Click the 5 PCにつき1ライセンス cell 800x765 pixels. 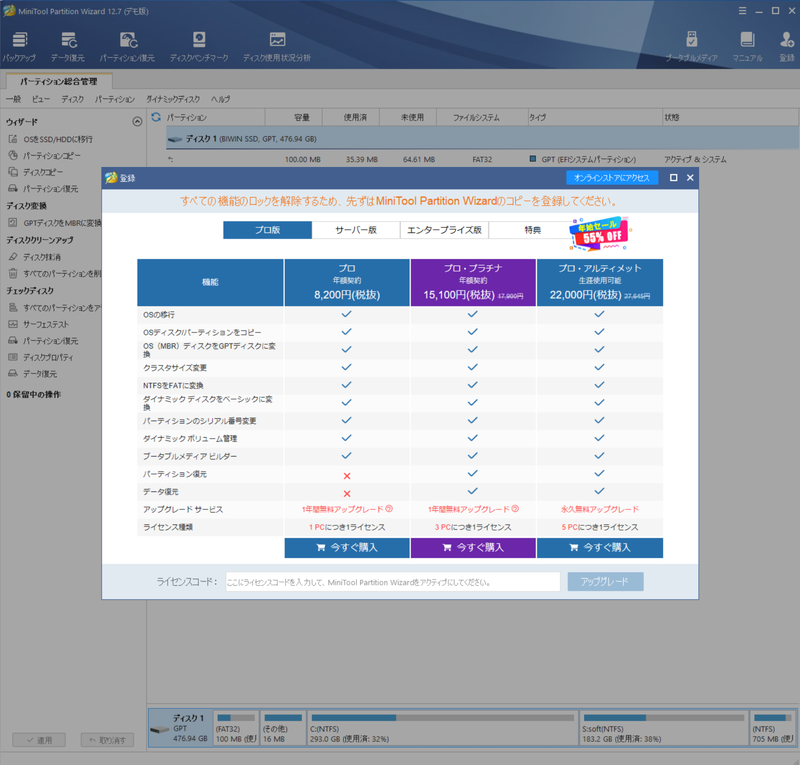(x=600, y=527)
